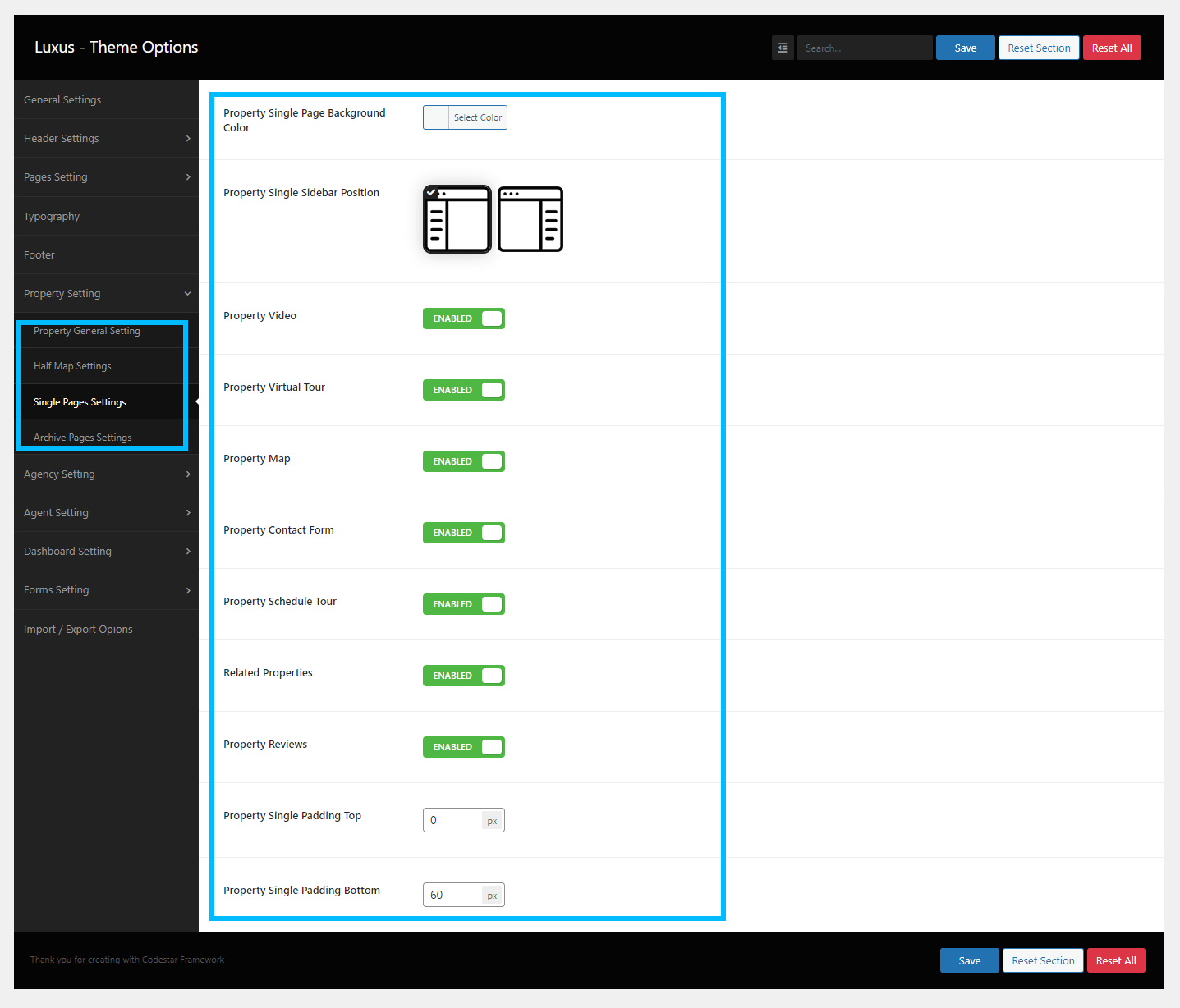Select the right sidebar layout image
Image resolution: width=1180 pixels, height=1008 pixels.
(x=530, y=219)
